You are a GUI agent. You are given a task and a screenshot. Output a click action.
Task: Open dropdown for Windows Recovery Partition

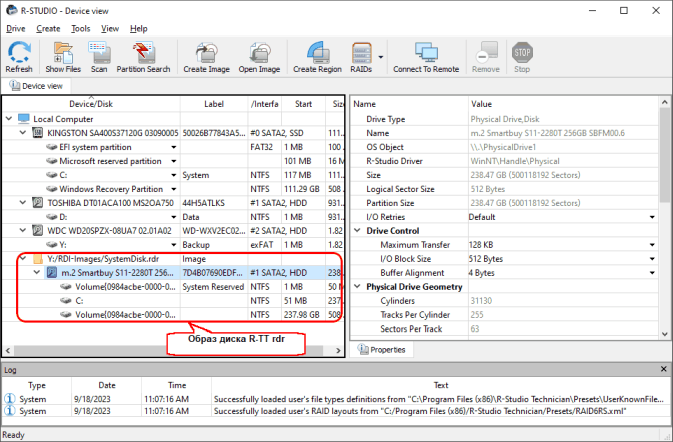click(x=174, y=189)
